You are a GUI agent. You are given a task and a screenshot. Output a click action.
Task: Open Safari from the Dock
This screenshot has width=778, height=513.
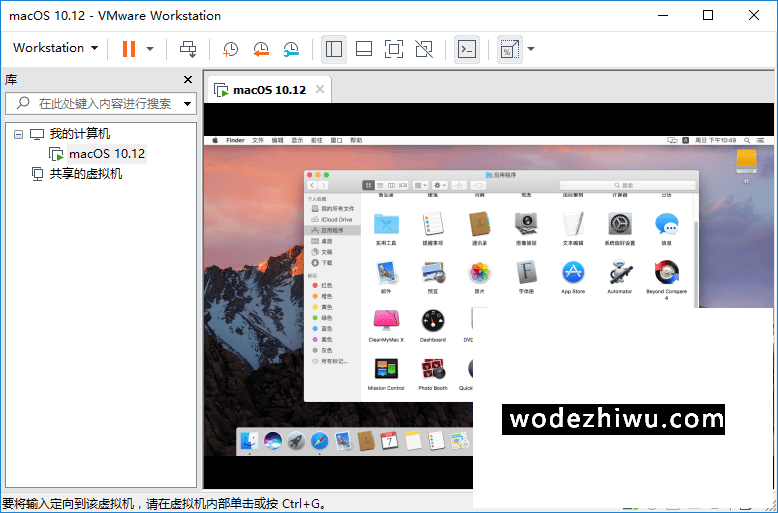point(319,441)
